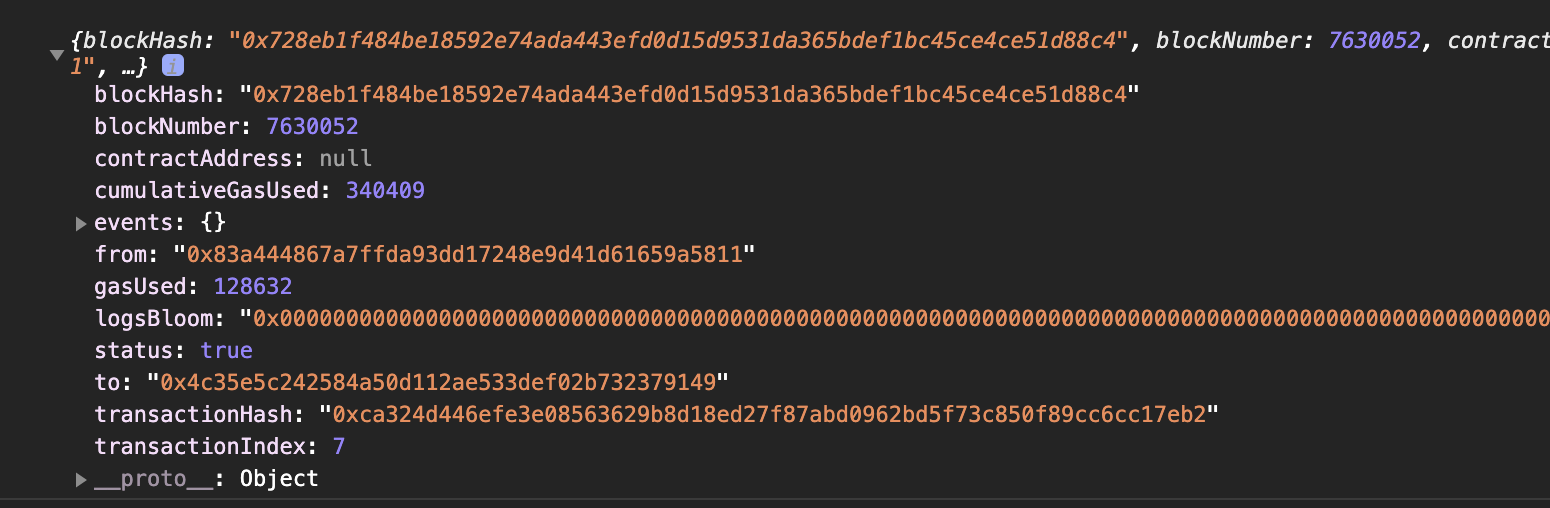
Task: Collapse the logged receipt object arrow
Action: (57, 54)
